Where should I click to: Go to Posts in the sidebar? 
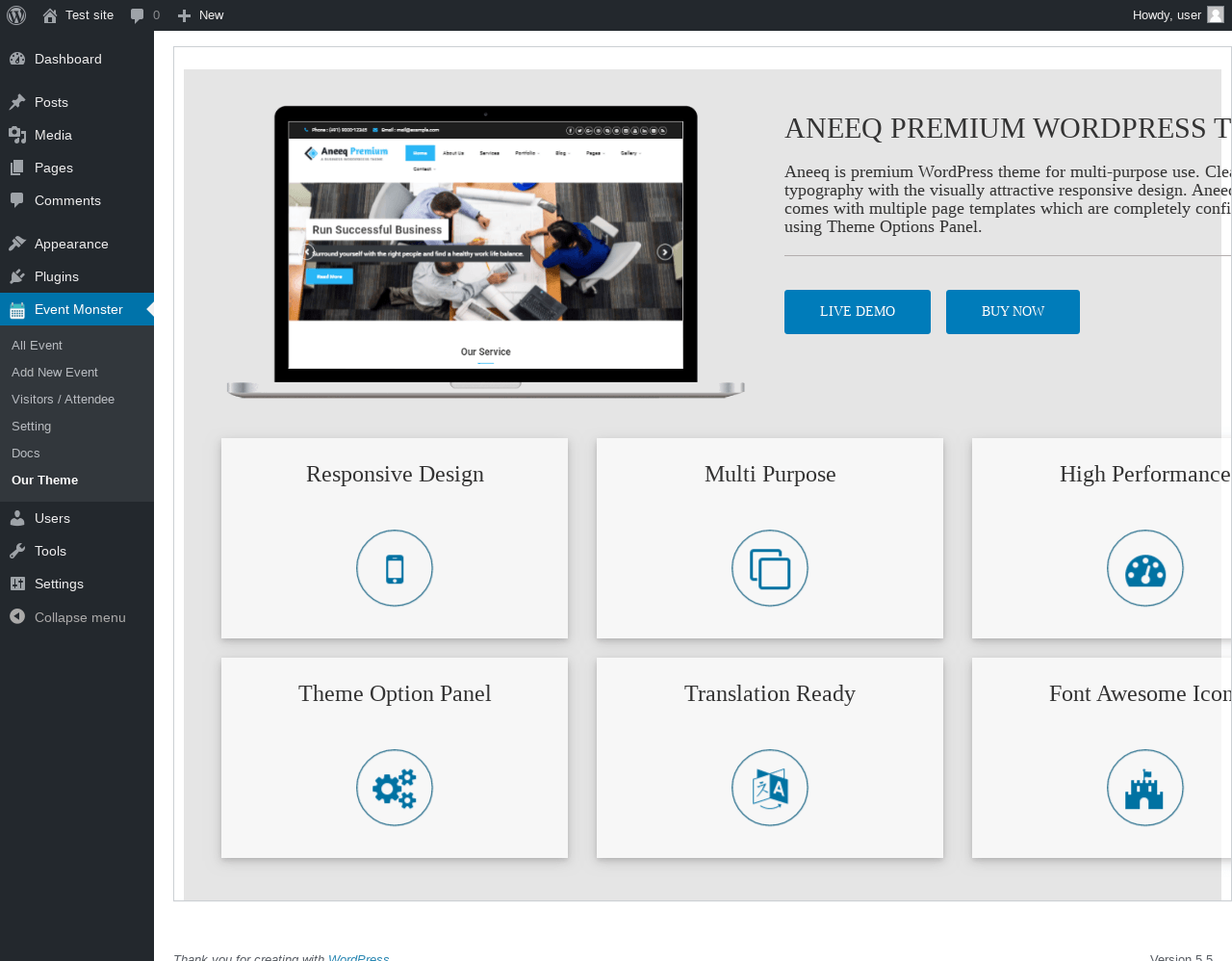click(x=51, y=102)
